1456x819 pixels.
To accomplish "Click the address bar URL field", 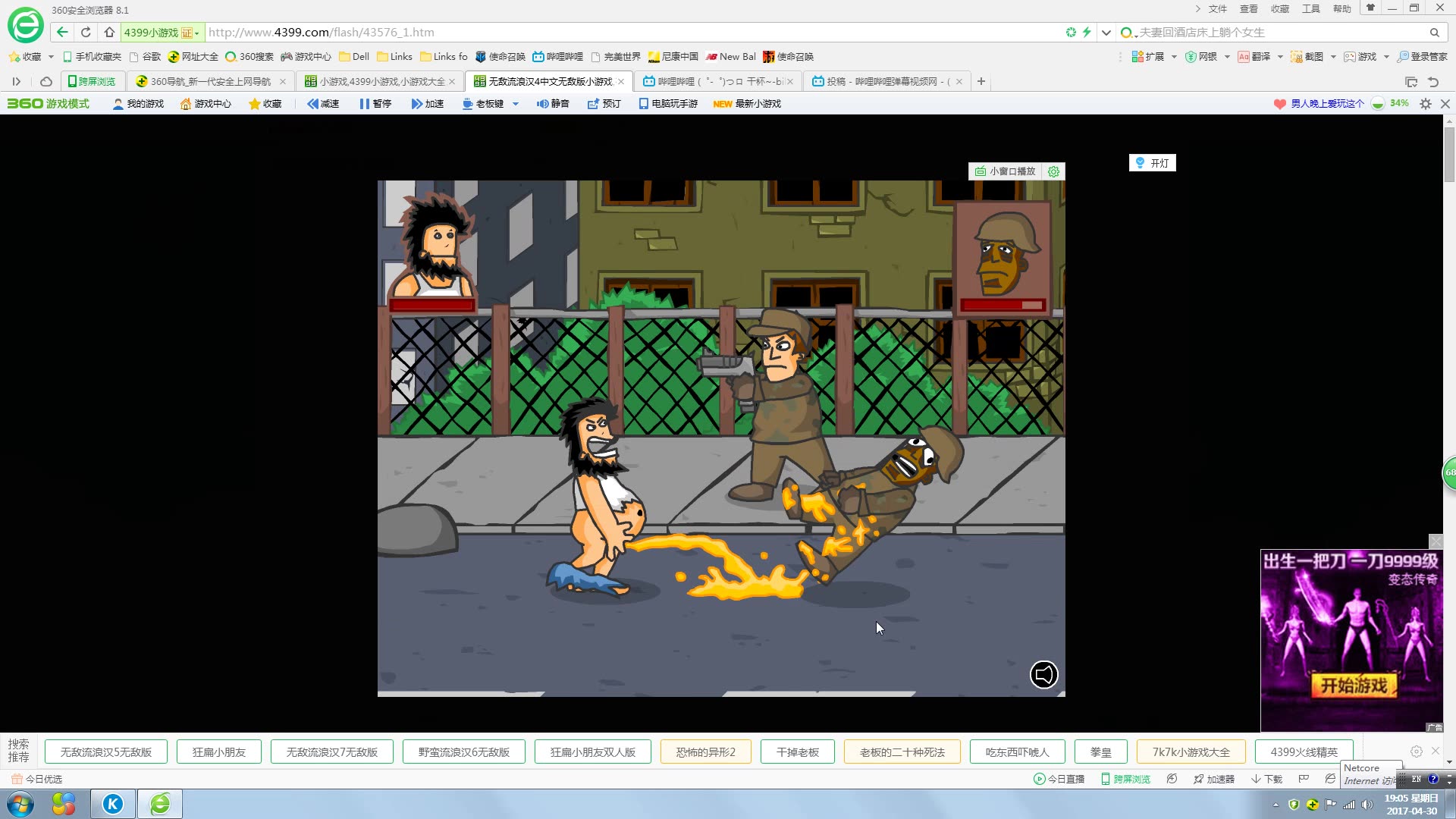I will pyautogui.click(x=634, y=33).
